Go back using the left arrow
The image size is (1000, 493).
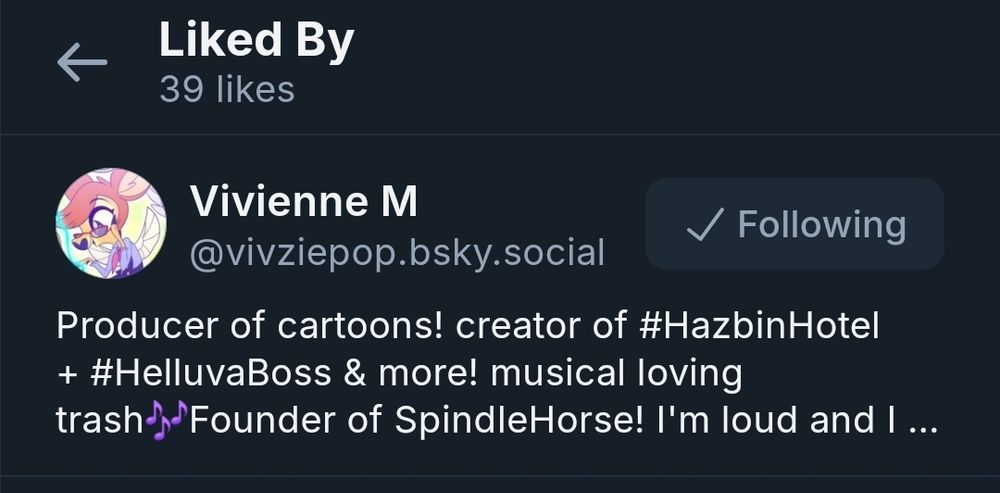coord(82,63)
